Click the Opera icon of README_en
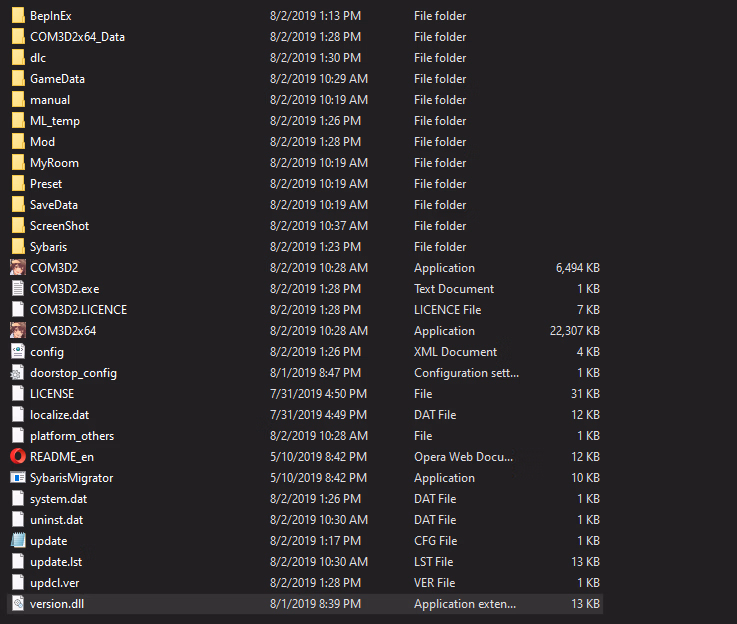Image resolution: width=737 pixels, height=624 pixels. pos(18,456)
